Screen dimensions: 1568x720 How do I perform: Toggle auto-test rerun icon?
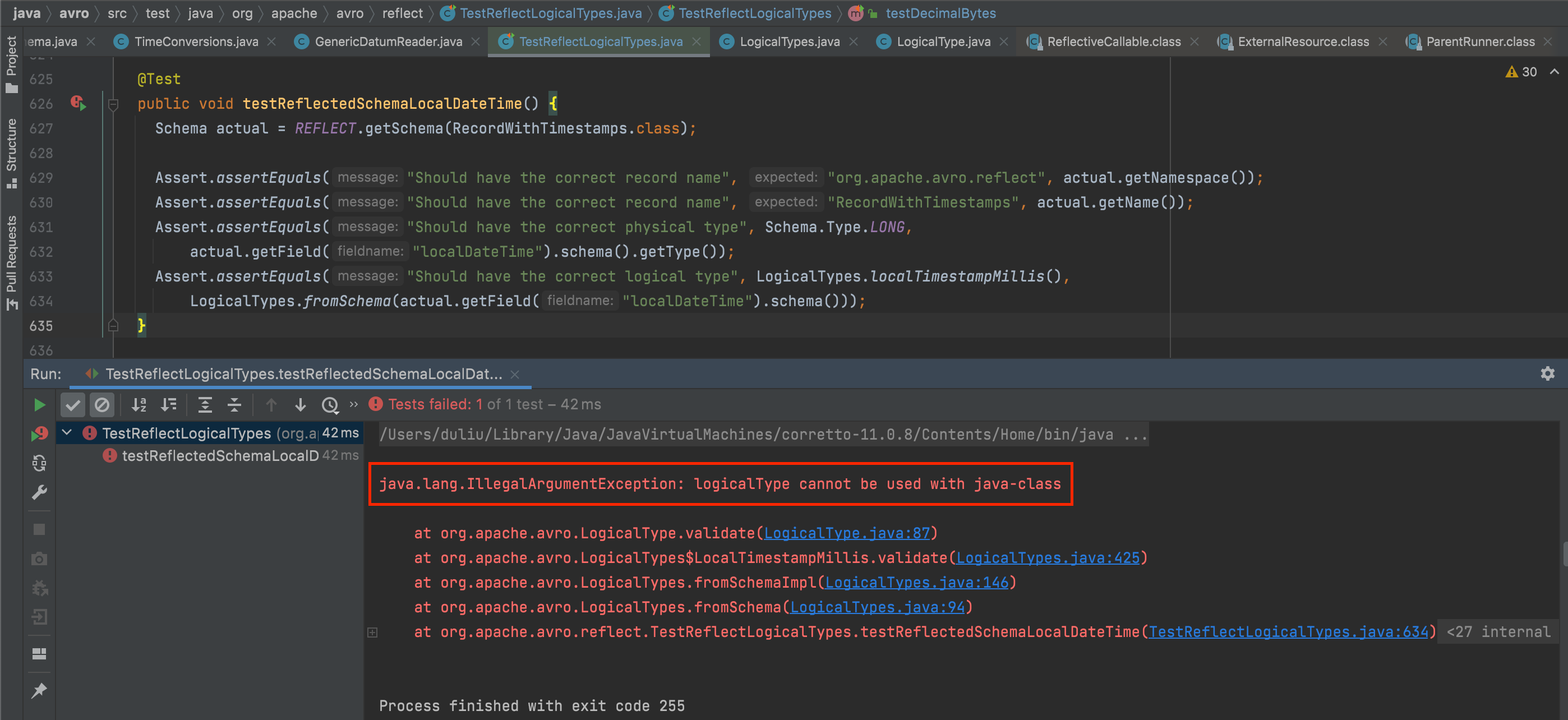[39, 464]
